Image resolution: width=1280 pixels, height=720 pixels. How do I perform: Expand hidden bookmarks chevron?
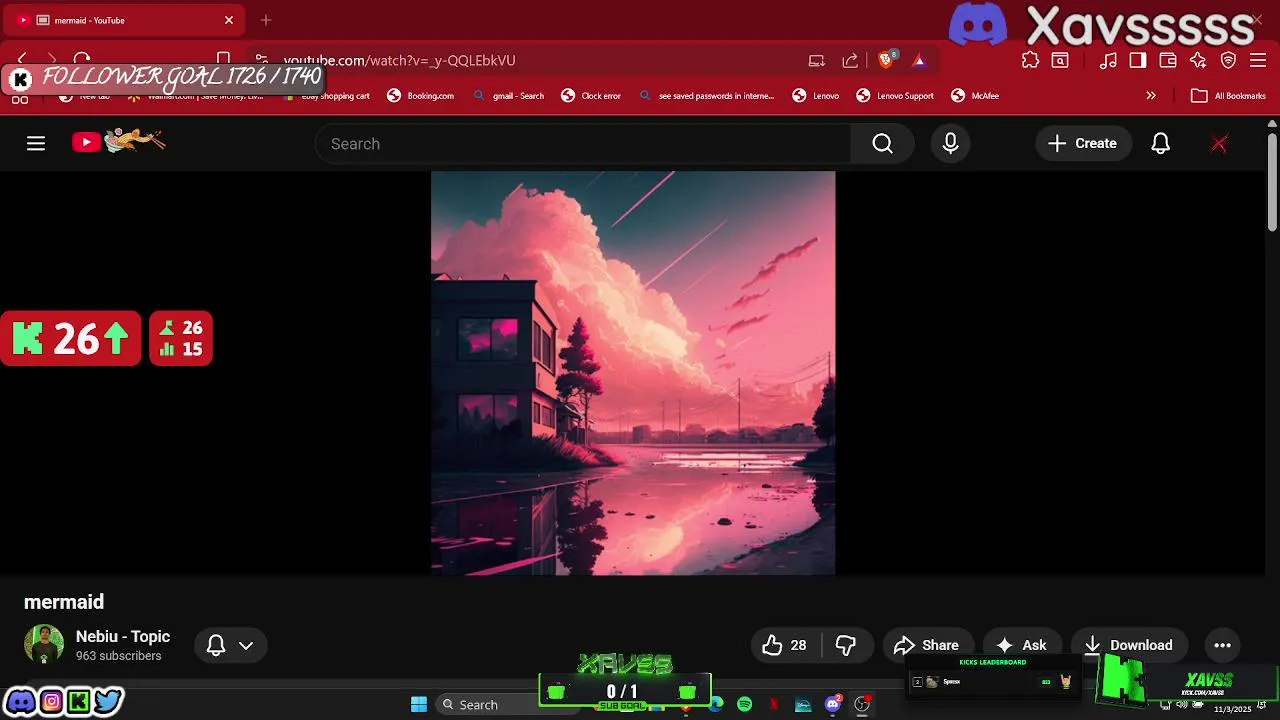(1151, 96)
